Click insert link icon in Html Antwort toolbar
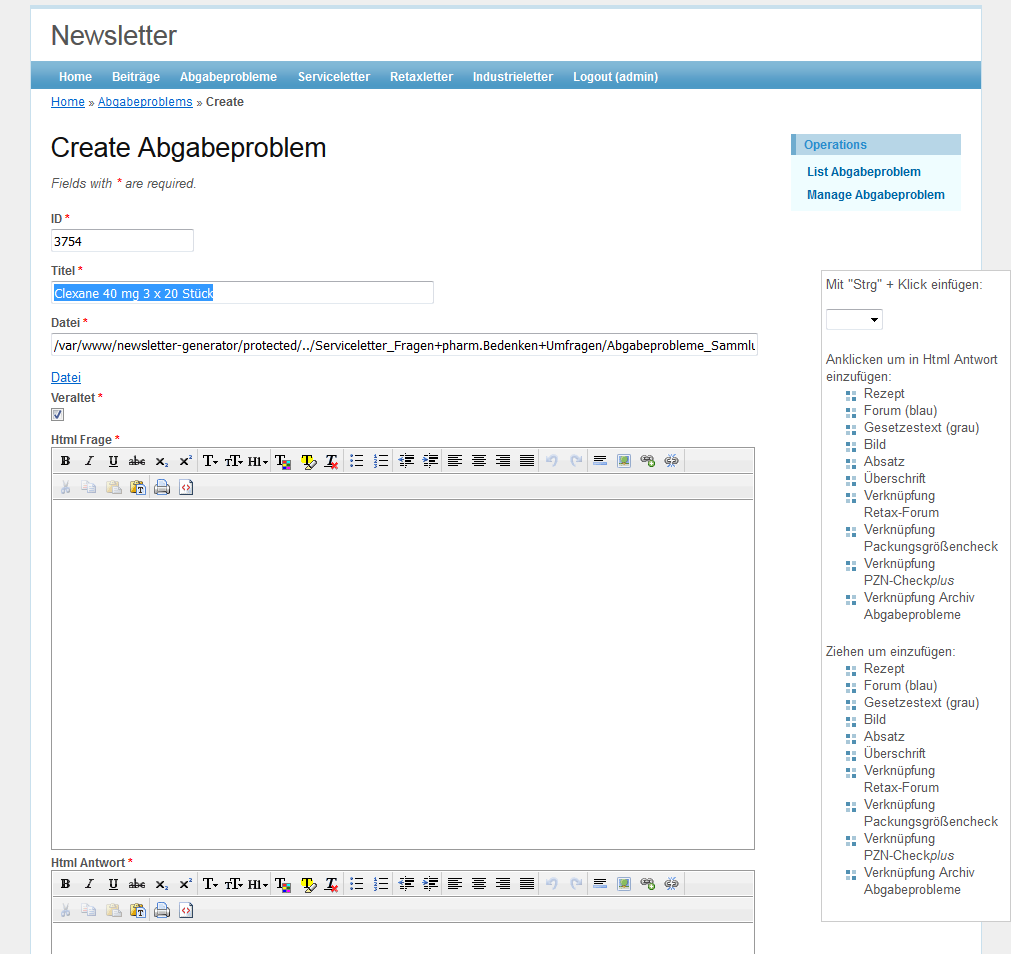The width and height of the screenshot is (1011, 954). [x=648, y=884]
